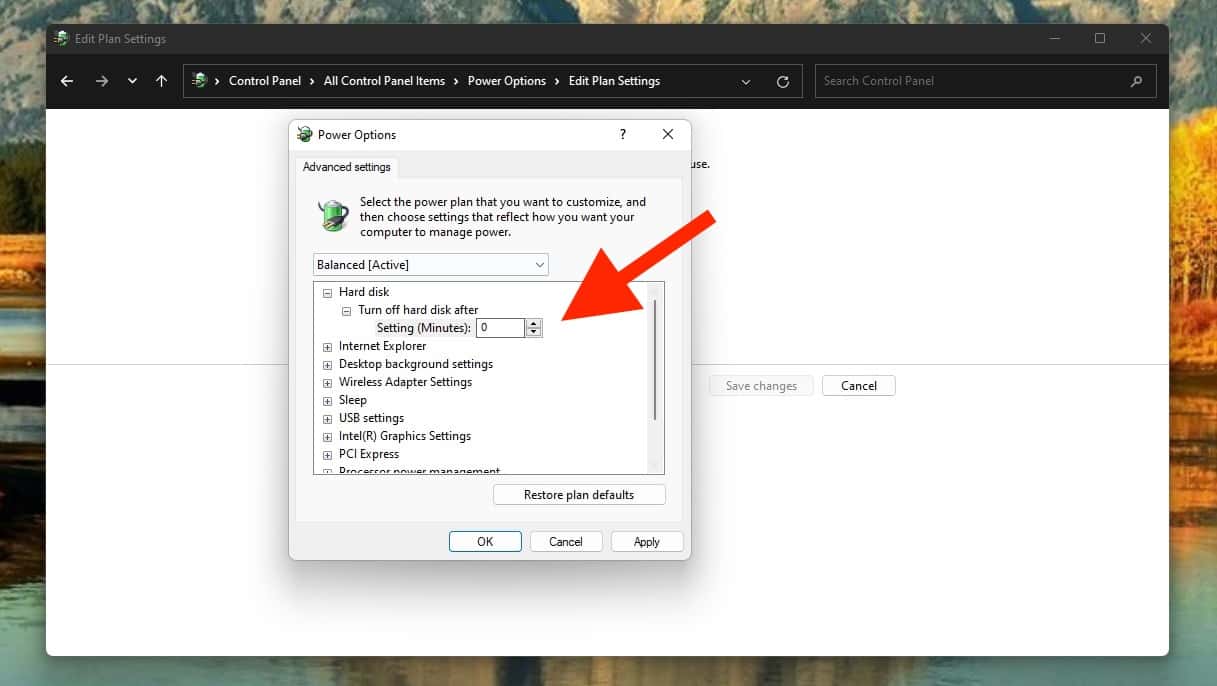This screenshot has width=1217, height=686.
Task: Click the refresh icon in the address bar
Action: (x=782, y=81)
